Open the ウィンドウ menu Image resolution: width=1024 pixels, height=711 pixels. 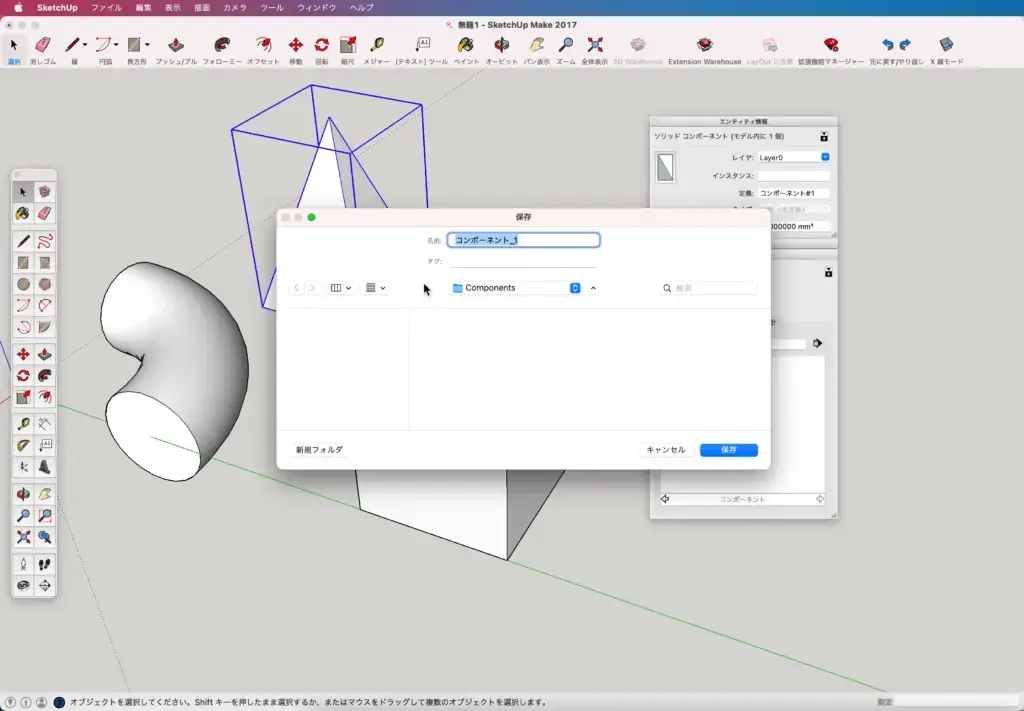(317, 8)
